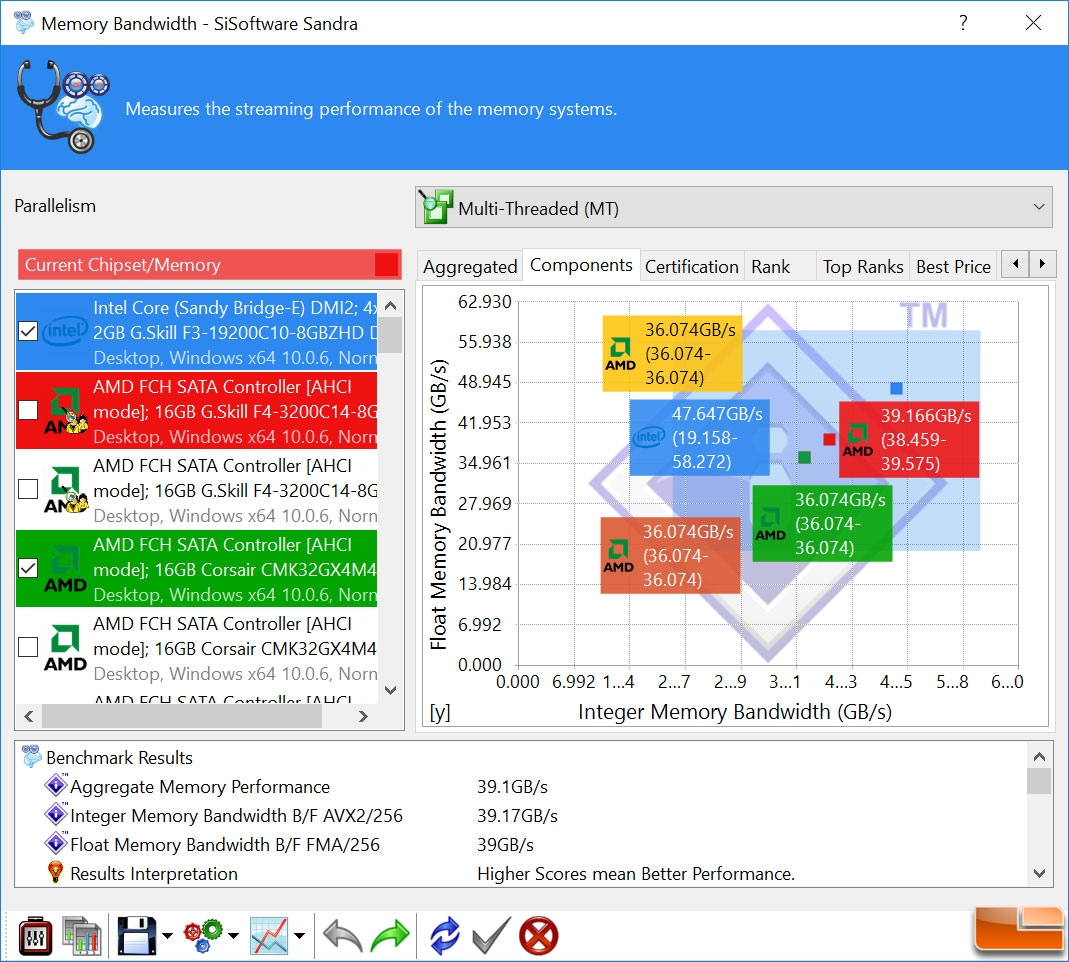Viewport: 1069px width, 962px height.
Task: Expand the gears settings dropdown arrow
Action: (x=233, y=936)
